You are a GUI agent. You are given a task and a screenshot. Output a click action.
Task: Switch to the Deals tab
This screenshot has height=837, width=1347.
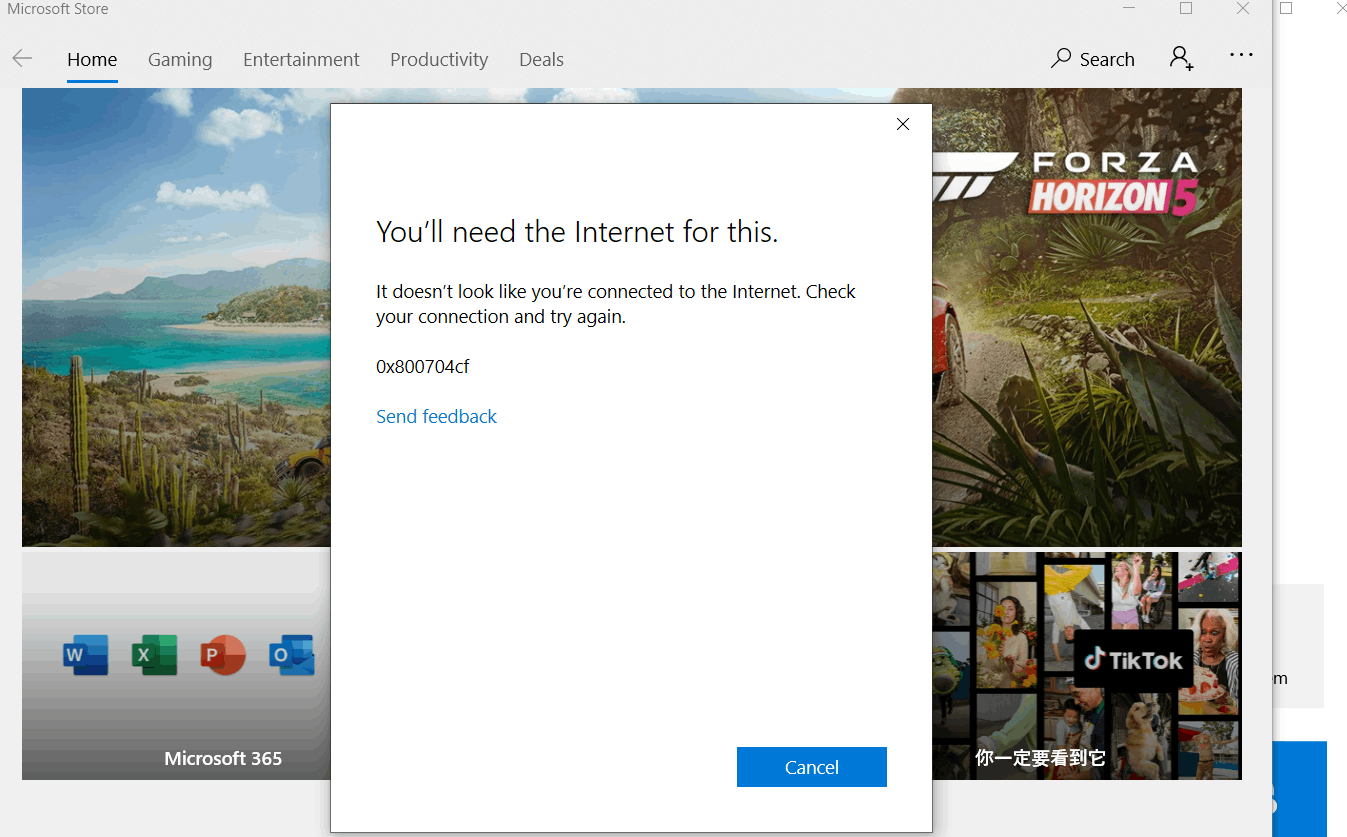coord(541,60)
